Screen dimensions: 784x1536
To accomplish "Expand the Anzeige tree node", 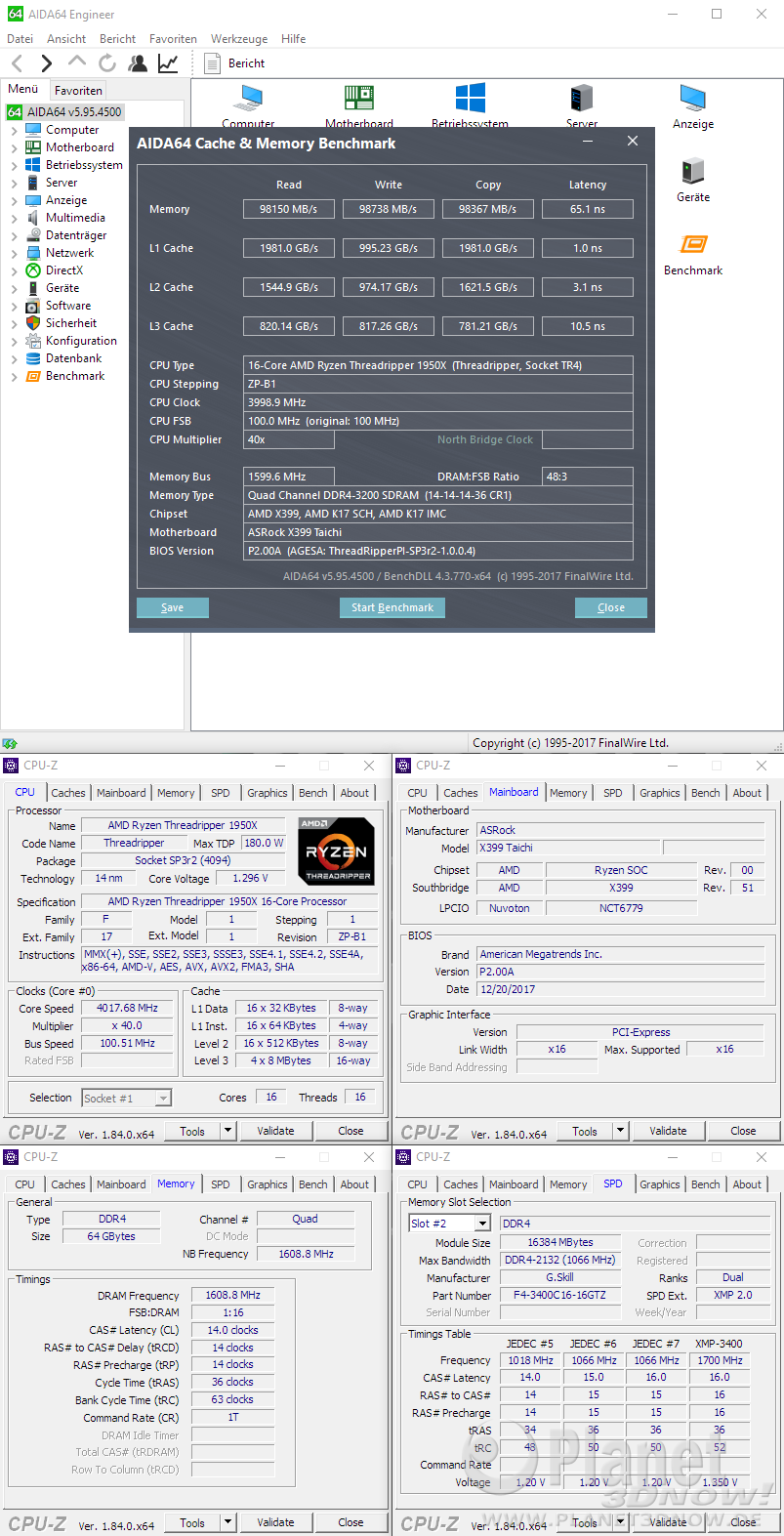I will click(x=14, y=200).
